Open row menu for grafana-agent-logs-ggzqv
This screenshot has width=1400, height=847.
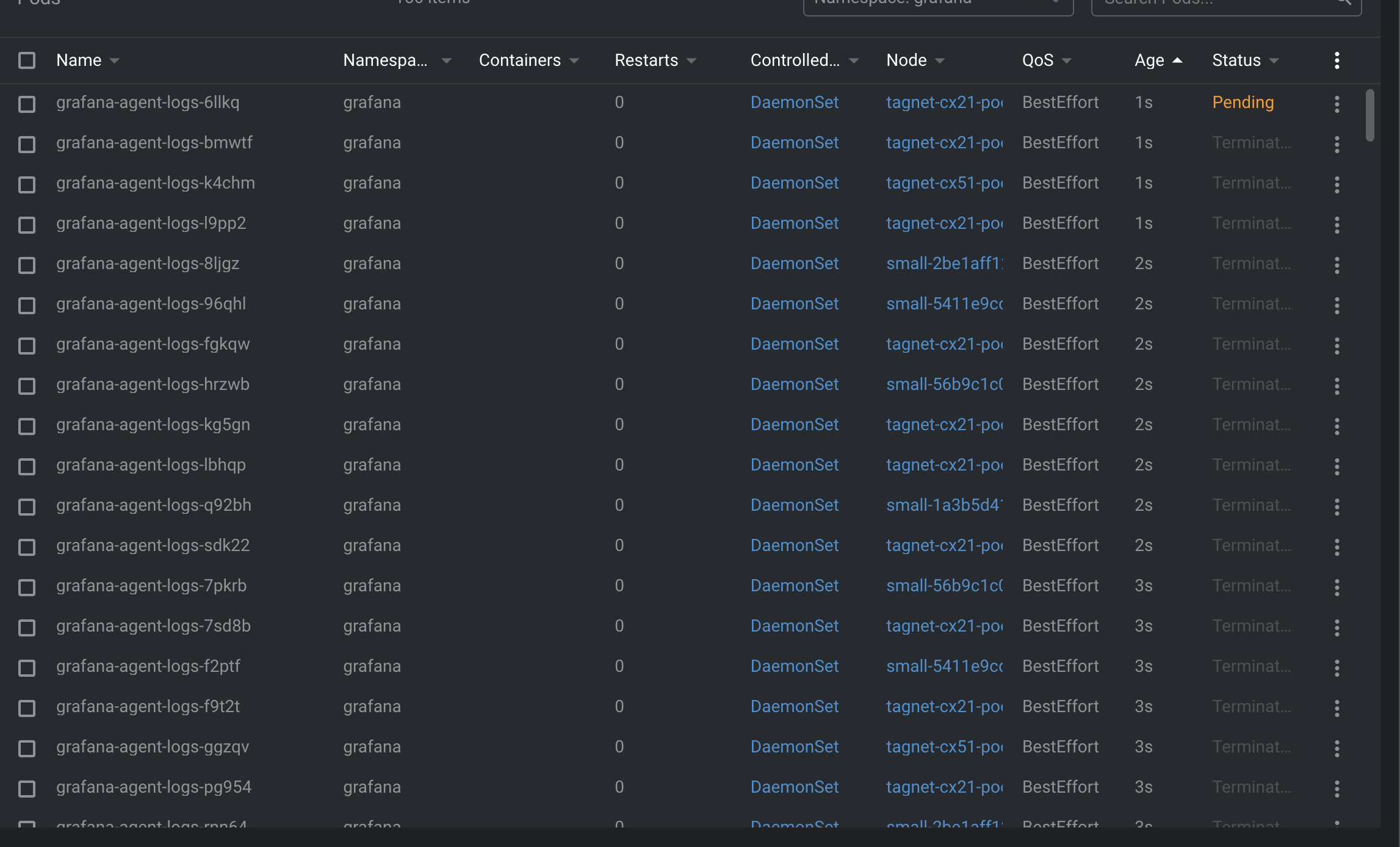pos(1337,748)
